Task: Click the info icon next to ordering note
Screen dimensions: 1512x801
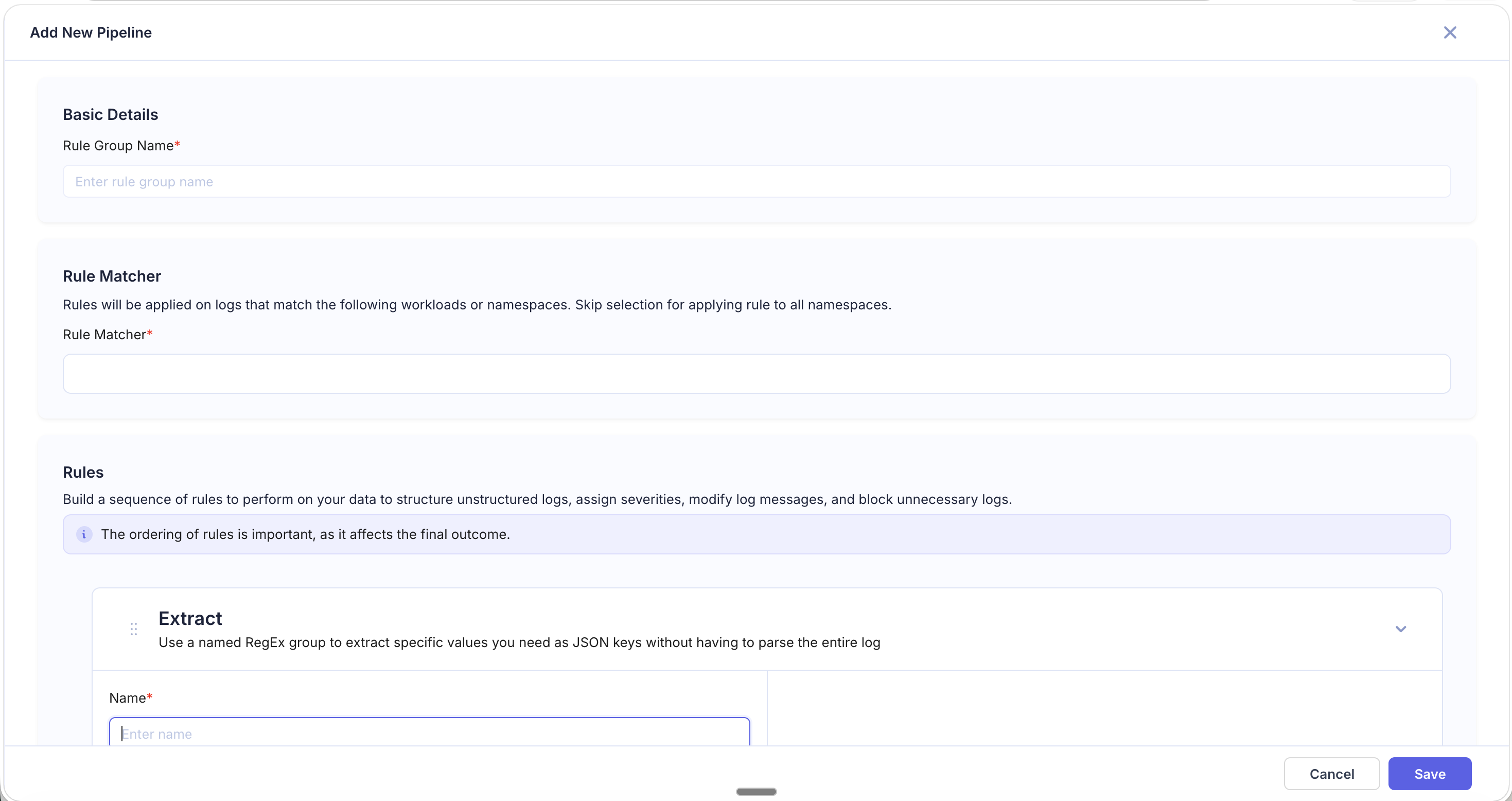Action: pyautogui.click(x=84, y=534)
